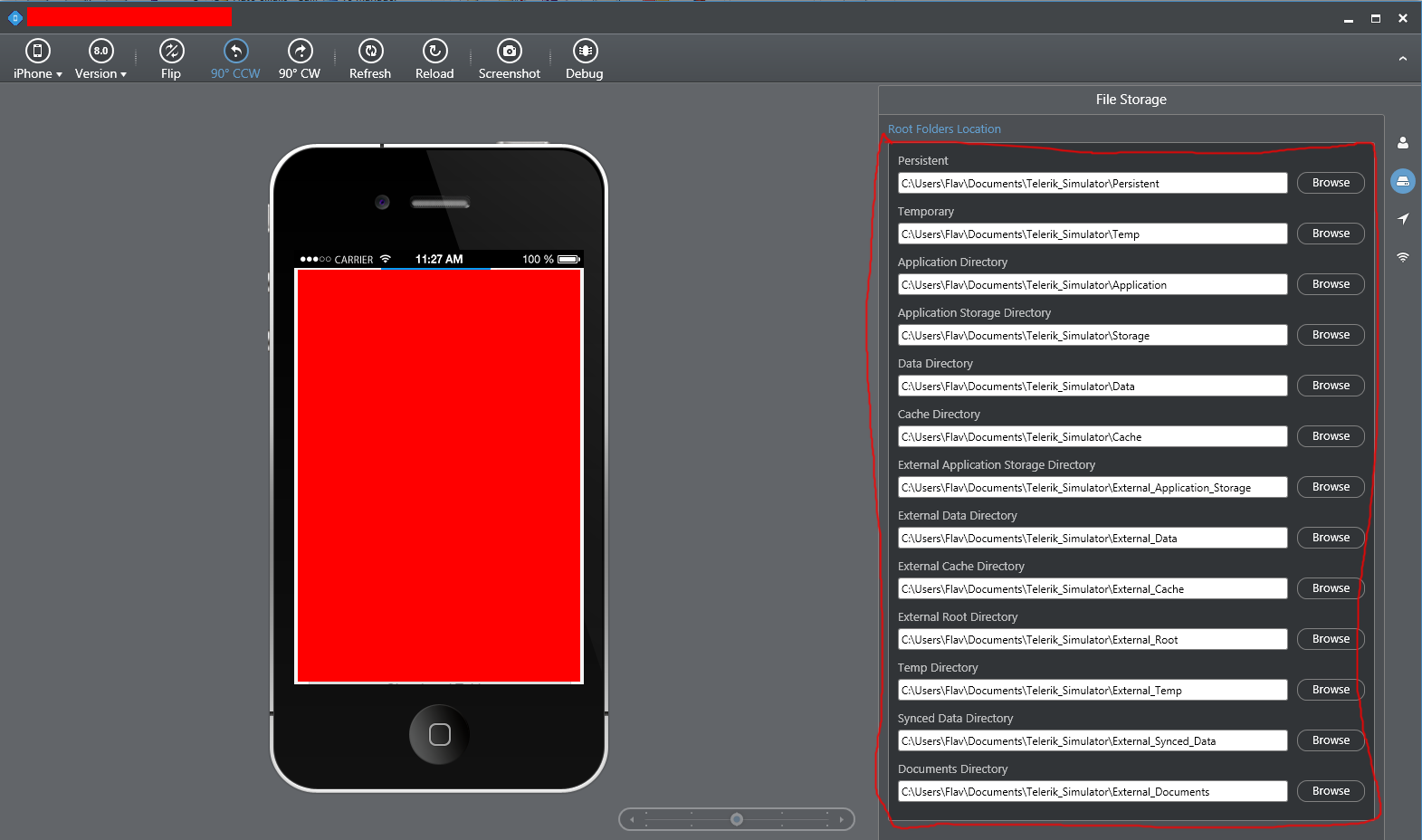The height and width of the screenshot is (840, 1422).
Task: Focus the External Root Directory path field
Action: [x=1093, y=639]
